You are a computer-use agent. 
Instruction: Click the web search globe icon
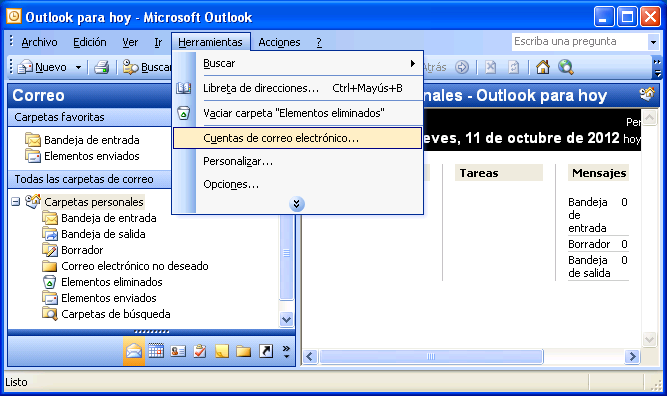click(x=566, y=67)
